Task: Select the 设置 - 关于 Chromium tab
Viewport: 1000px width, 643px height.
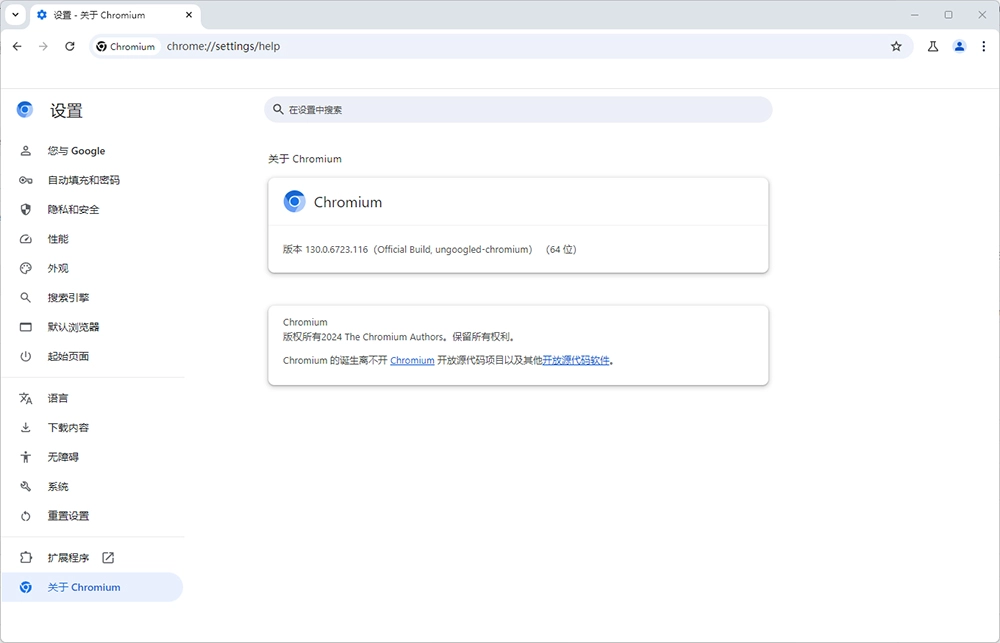Action: click(115, 15)
